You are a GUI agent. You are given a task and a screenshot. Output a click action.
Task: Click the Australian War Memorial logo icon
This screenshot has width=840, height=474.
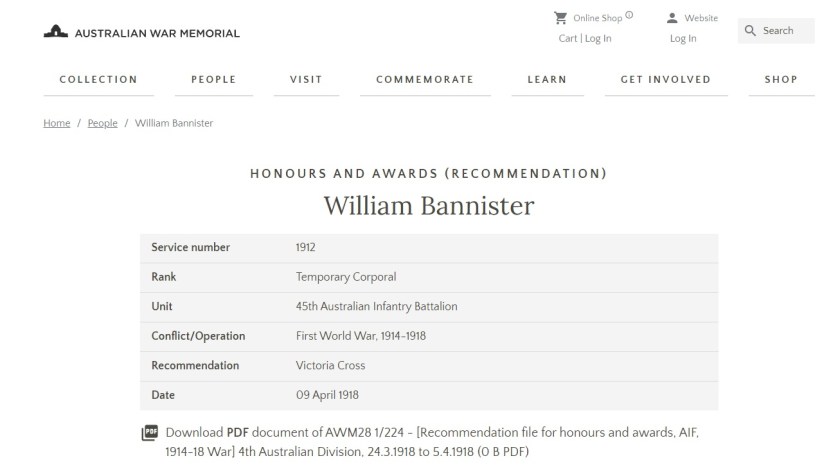coord(56,33)
